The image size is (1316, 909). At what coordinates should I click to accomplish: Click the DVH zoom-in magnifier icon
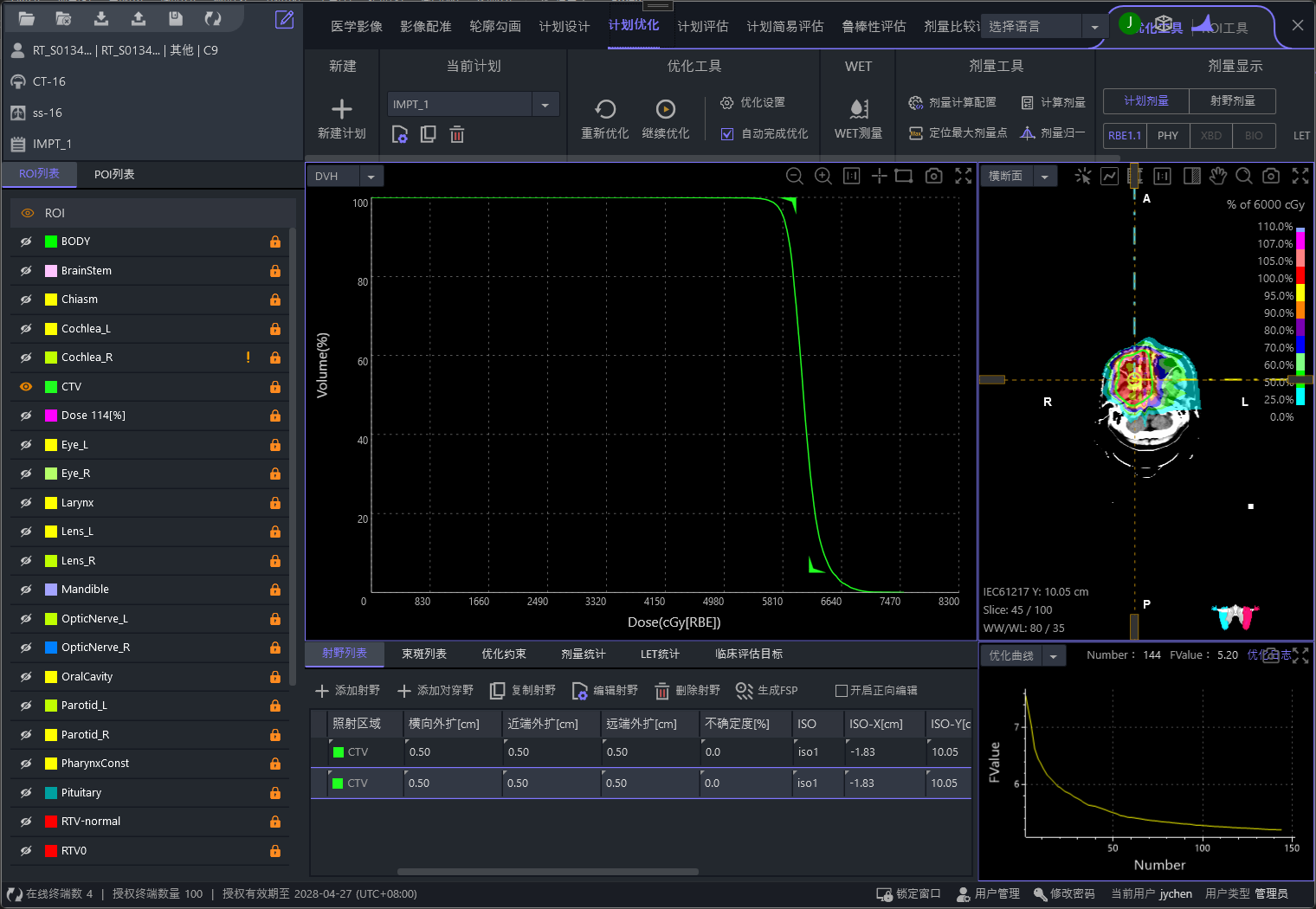[x=822, y=176]
